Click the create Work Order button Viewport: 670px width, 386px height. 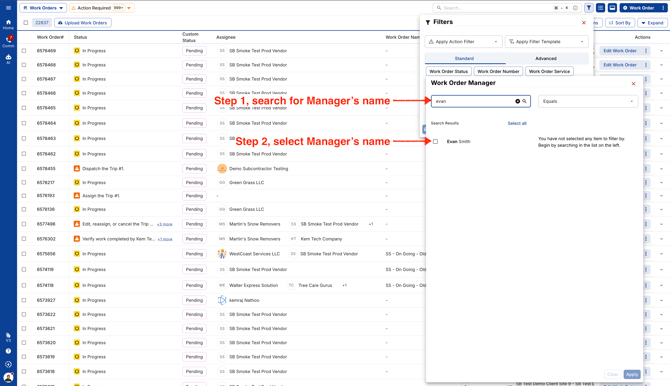638,8
